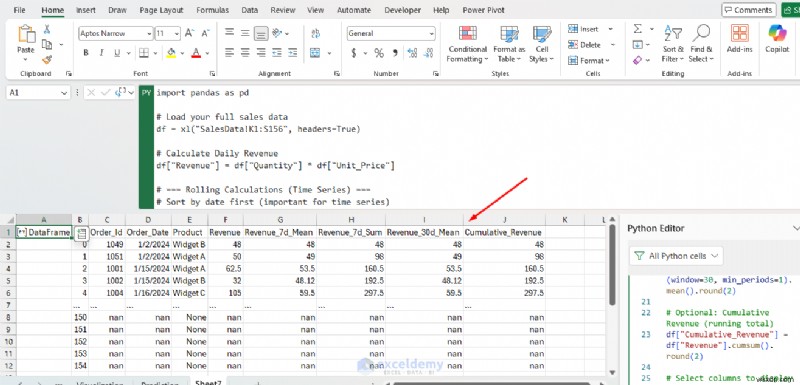The width and height of the screenshot is (800, 385).
Task: Increase font size with larger A
Action: tap(189, 34)
